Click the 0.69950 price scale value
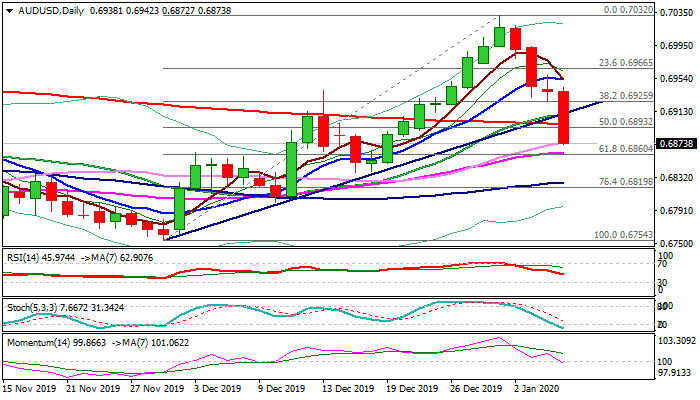Viewport: 700px width, 400px height. [676, 46]
